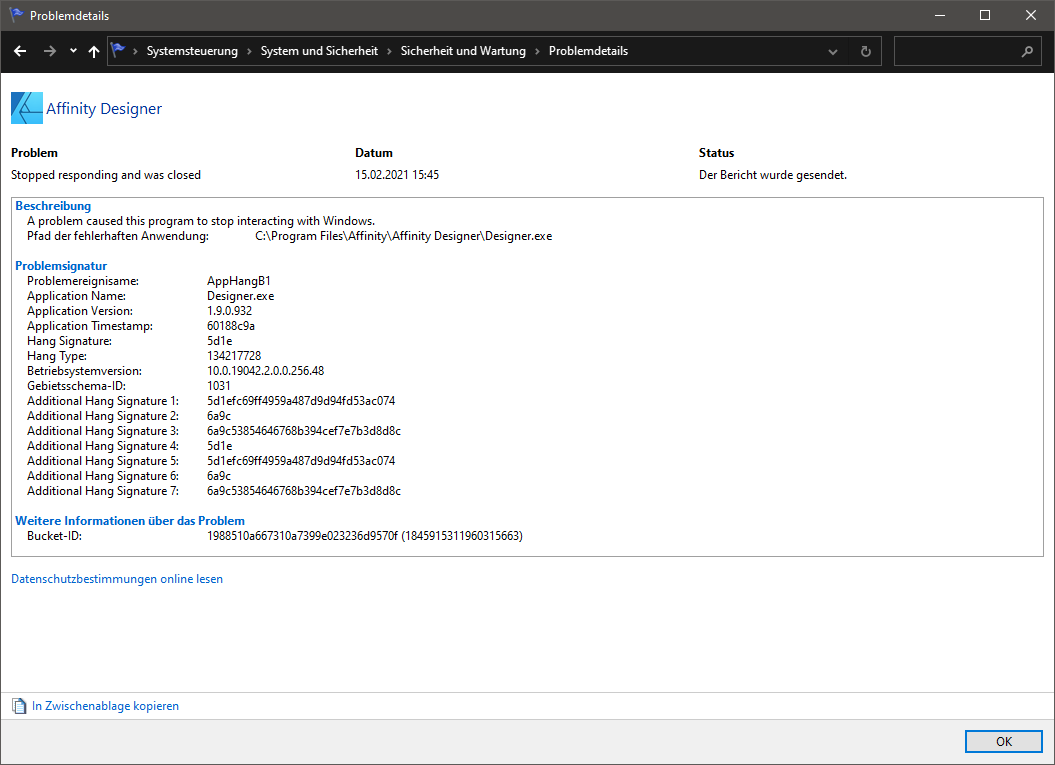
Task: Click 'A problem caused this program' description
Action: [201, 221]
